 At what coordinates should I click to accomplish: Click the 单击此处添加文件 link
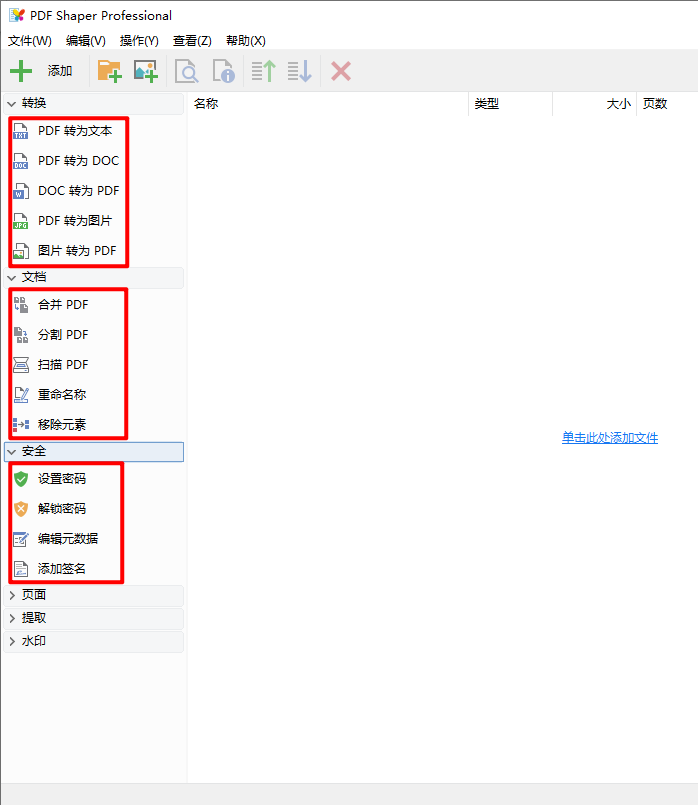(x=610, y=438)
